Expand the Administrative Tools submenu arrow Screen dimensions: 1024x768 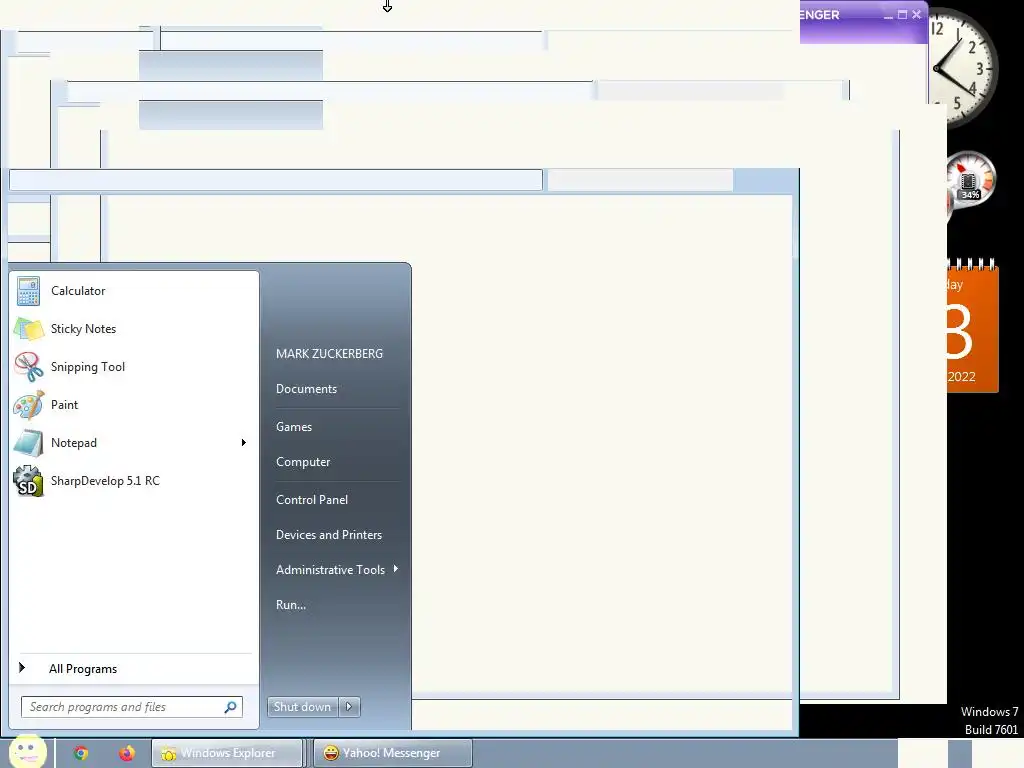396,569
